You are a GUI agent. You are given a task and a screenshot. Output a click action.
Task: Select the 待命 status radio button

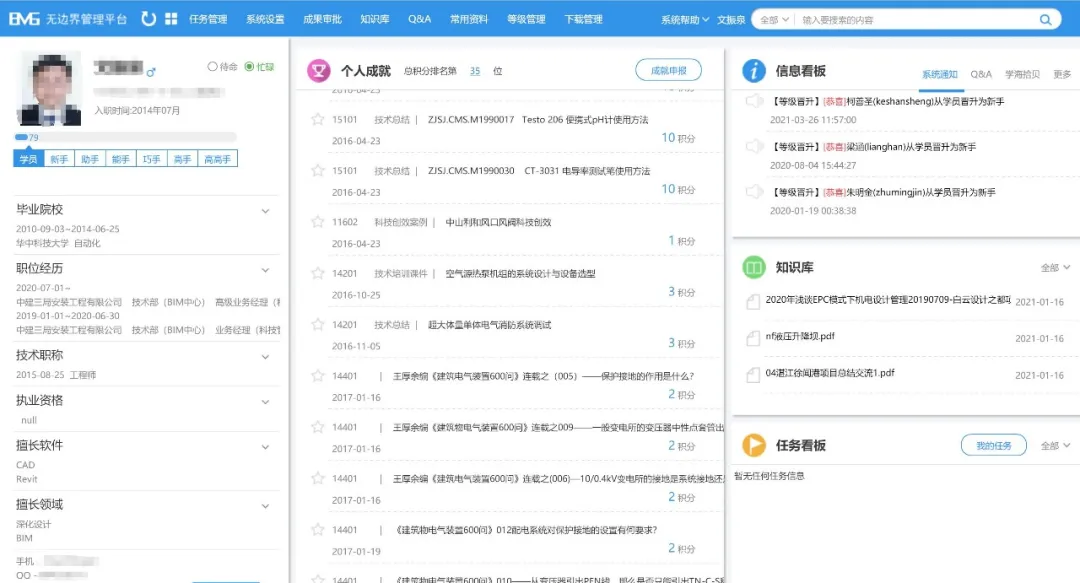click(x=212, y=67)
